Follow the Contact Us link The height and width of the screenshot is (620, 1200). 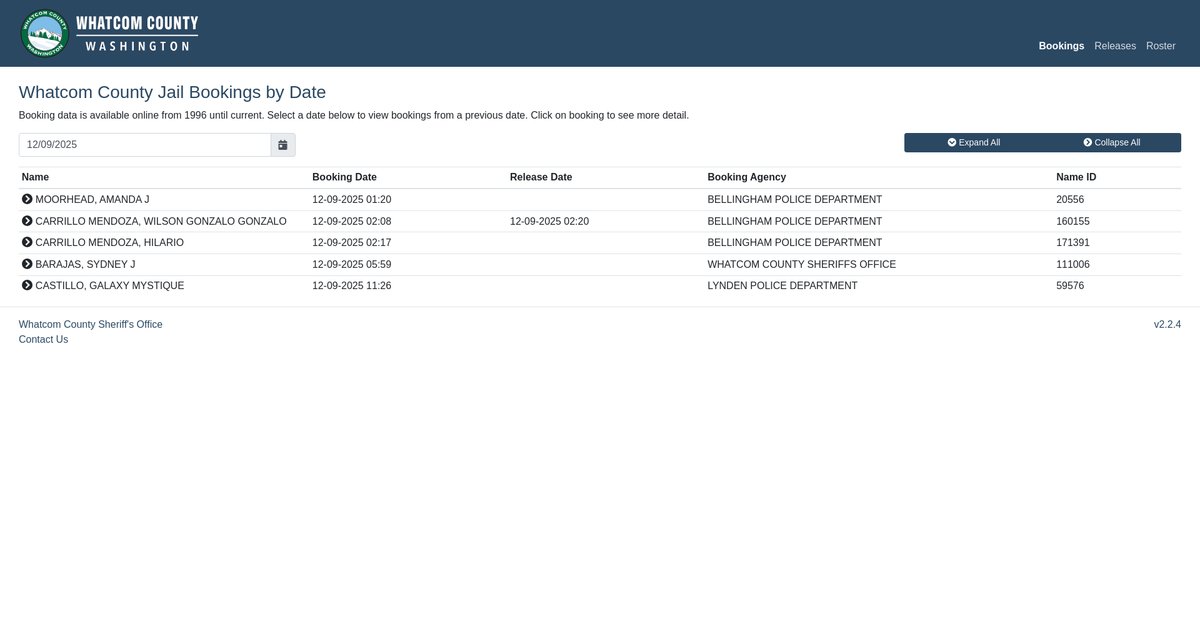pyautogui.click(x=44, y=340)
